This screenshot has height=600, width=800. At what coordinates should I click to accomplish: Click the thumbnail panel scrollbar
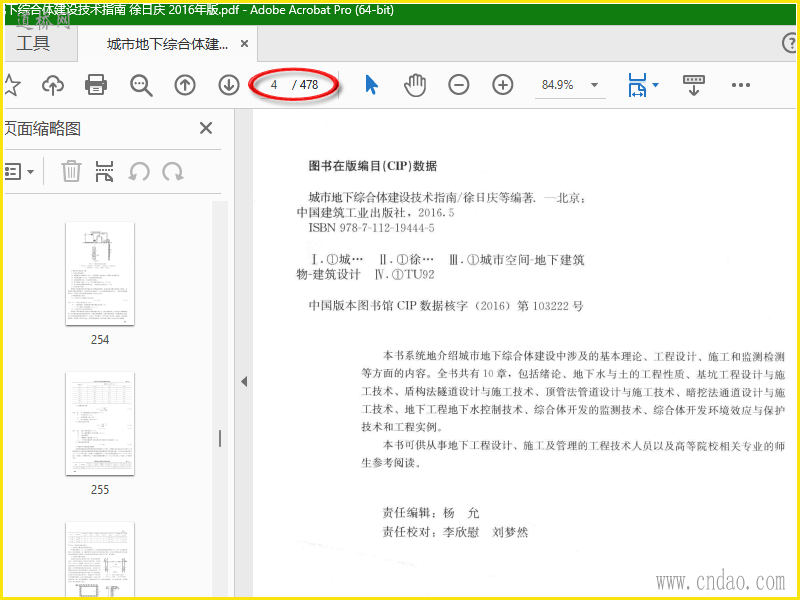(220, 439)
